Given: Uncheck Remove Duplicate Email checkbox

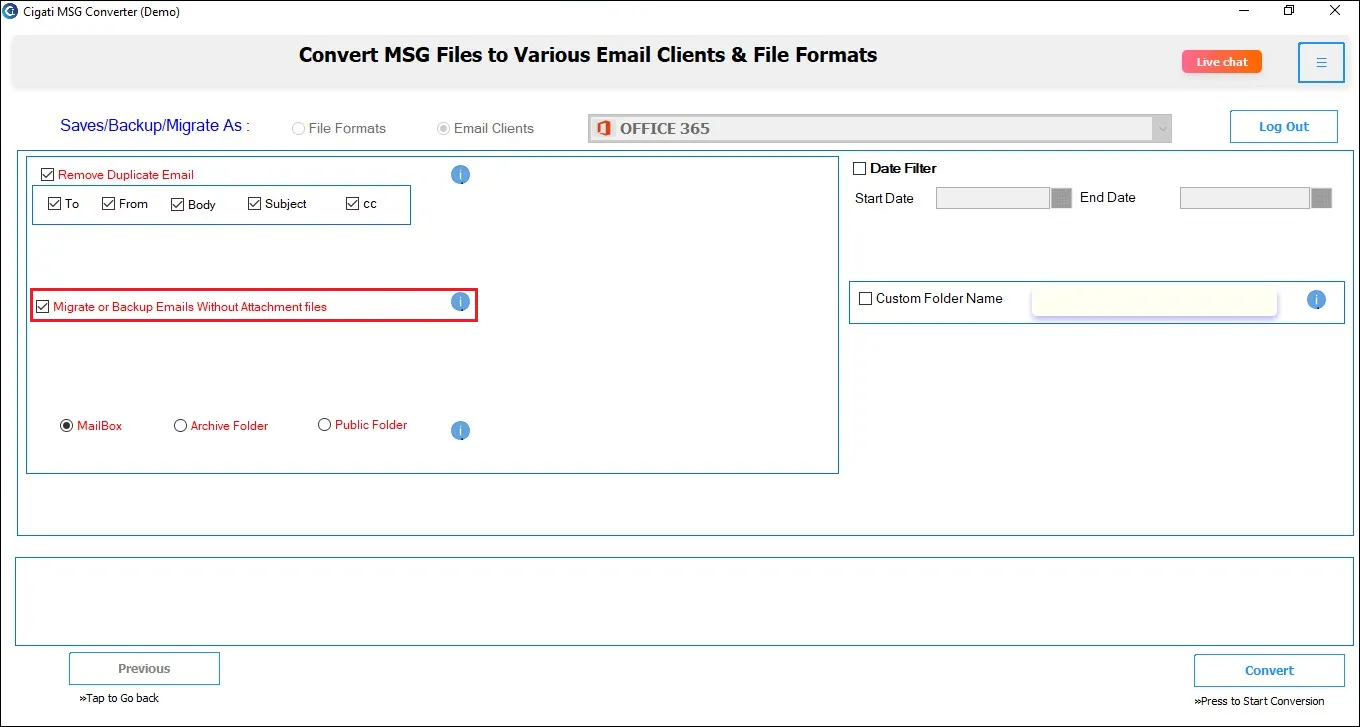Looking at the screenshot, I should (47, 175).
